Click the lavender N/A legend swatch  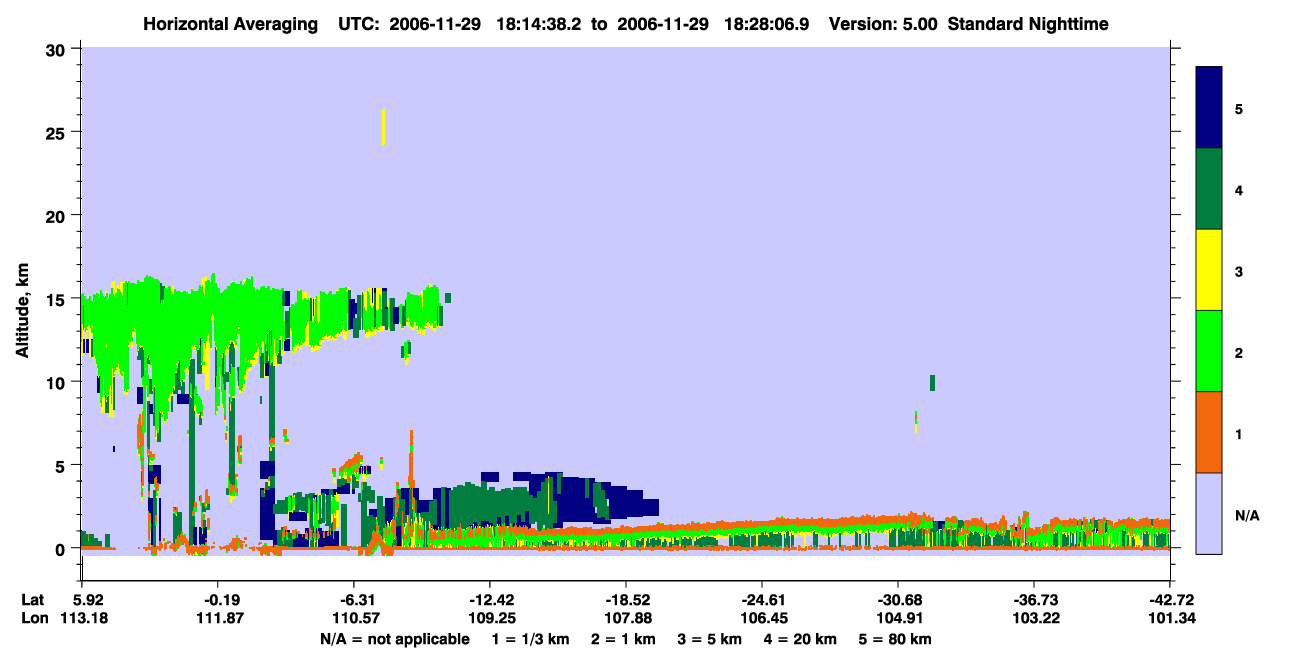1209,513
